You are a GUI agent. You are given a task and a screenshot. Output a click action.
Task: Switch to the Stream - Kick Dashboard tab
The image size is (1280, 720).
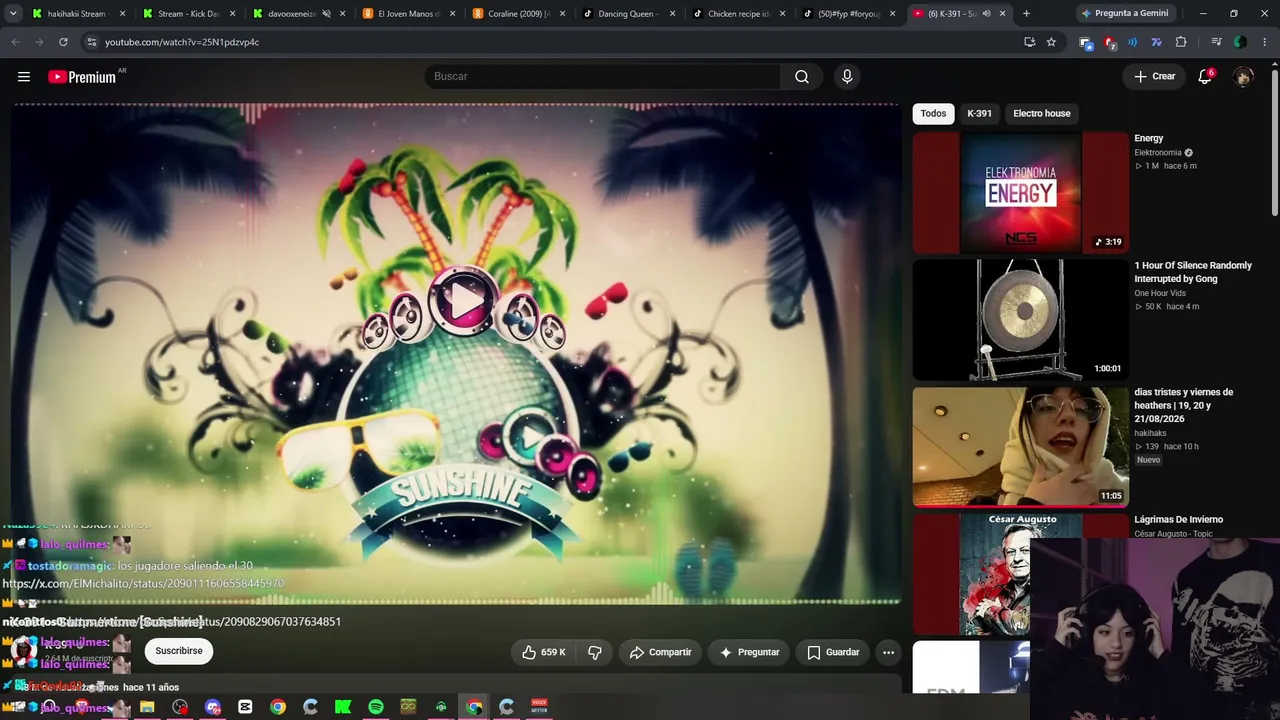188,14
